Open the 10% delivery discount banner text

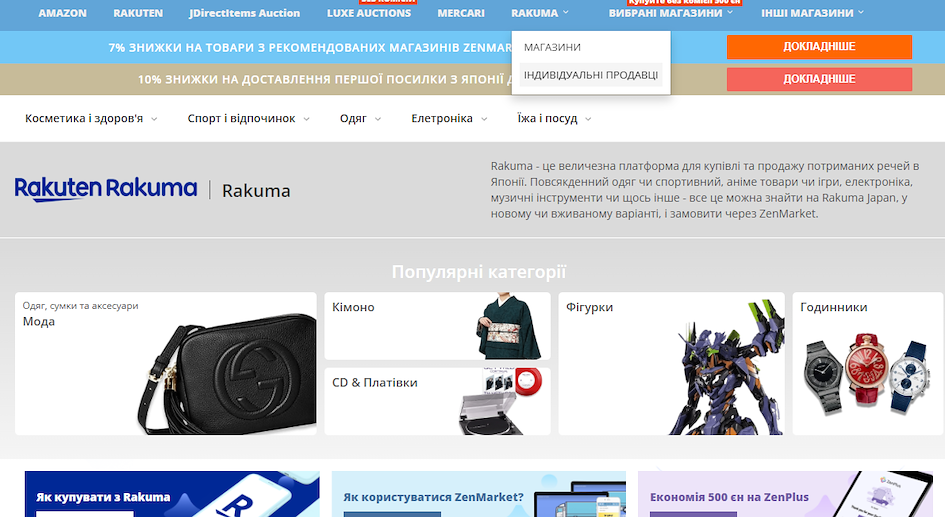tap(324, 80)
